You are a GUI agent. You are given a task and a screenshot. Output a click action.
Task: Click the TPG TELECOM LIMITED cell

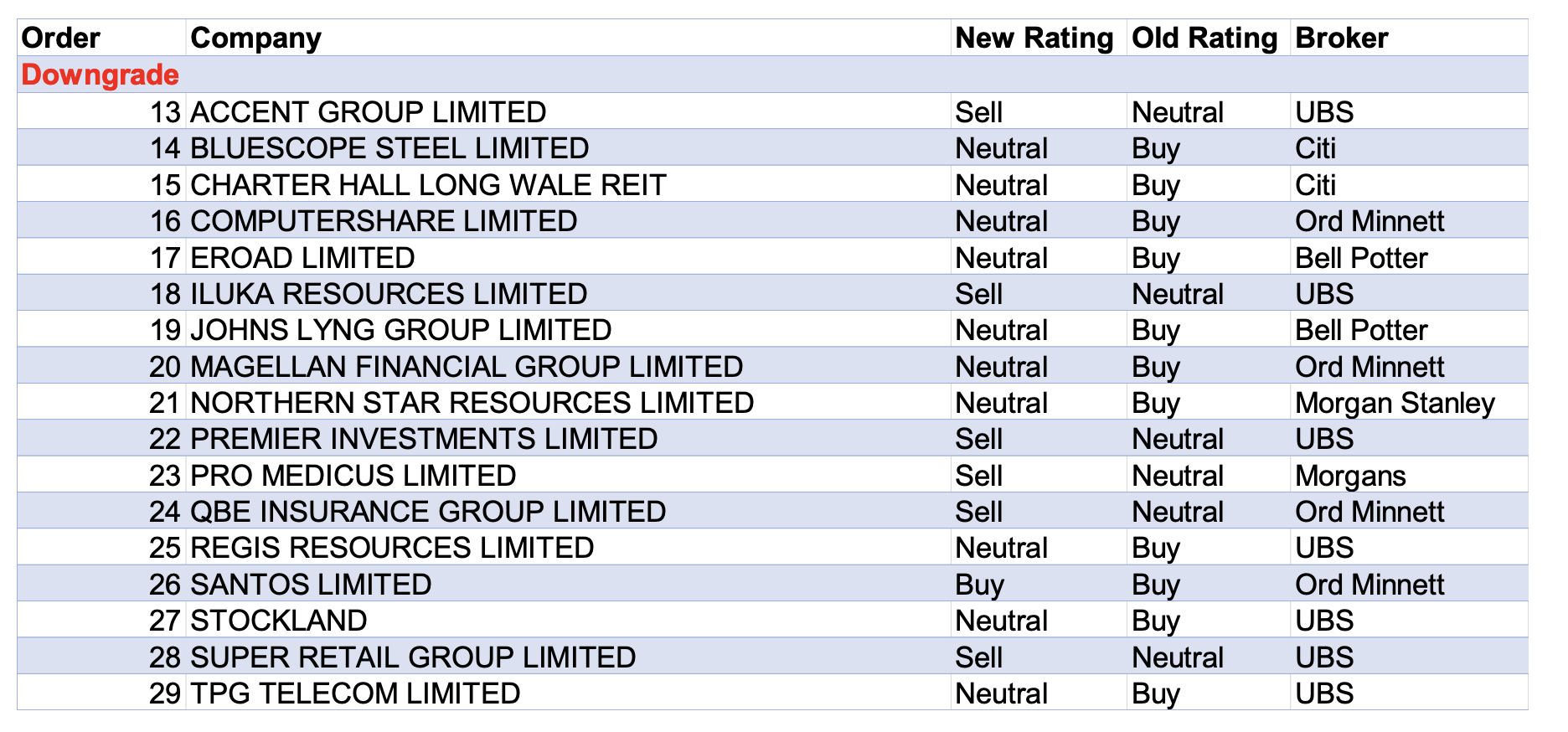(x=355, y=693)
